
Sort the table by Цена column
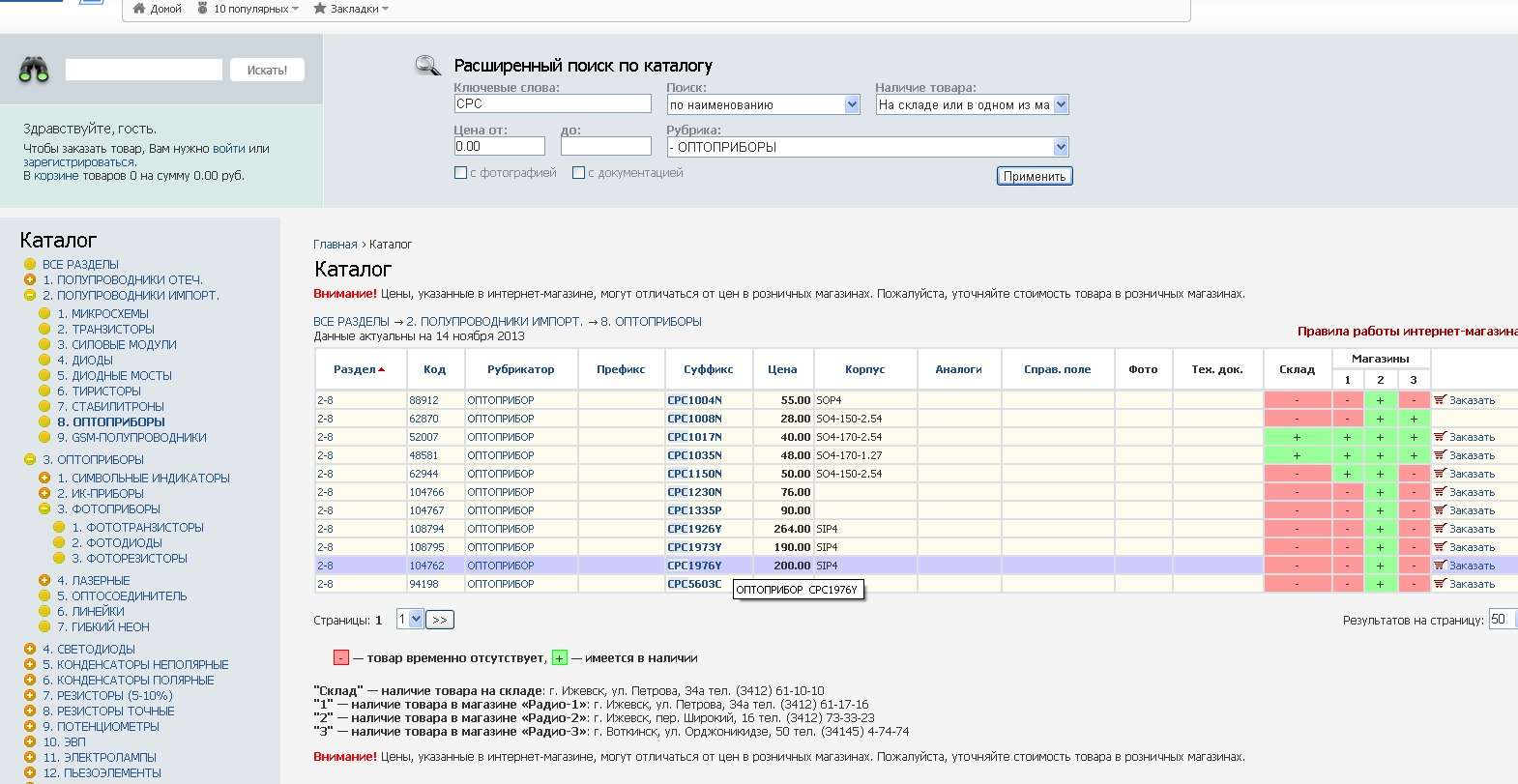[782, 369]
